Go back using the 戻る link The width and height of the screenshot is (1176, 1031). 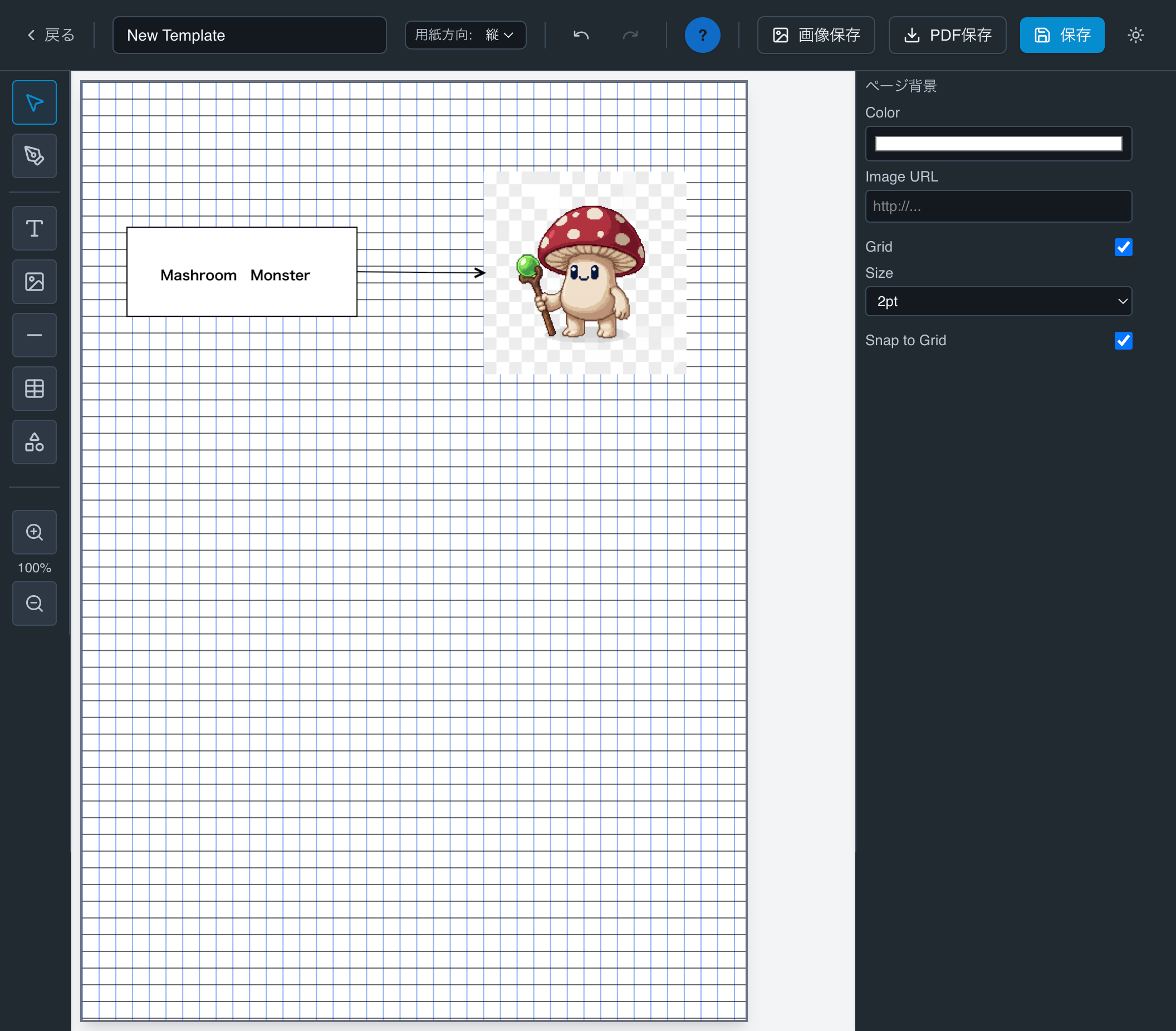(x=50, y=35)
